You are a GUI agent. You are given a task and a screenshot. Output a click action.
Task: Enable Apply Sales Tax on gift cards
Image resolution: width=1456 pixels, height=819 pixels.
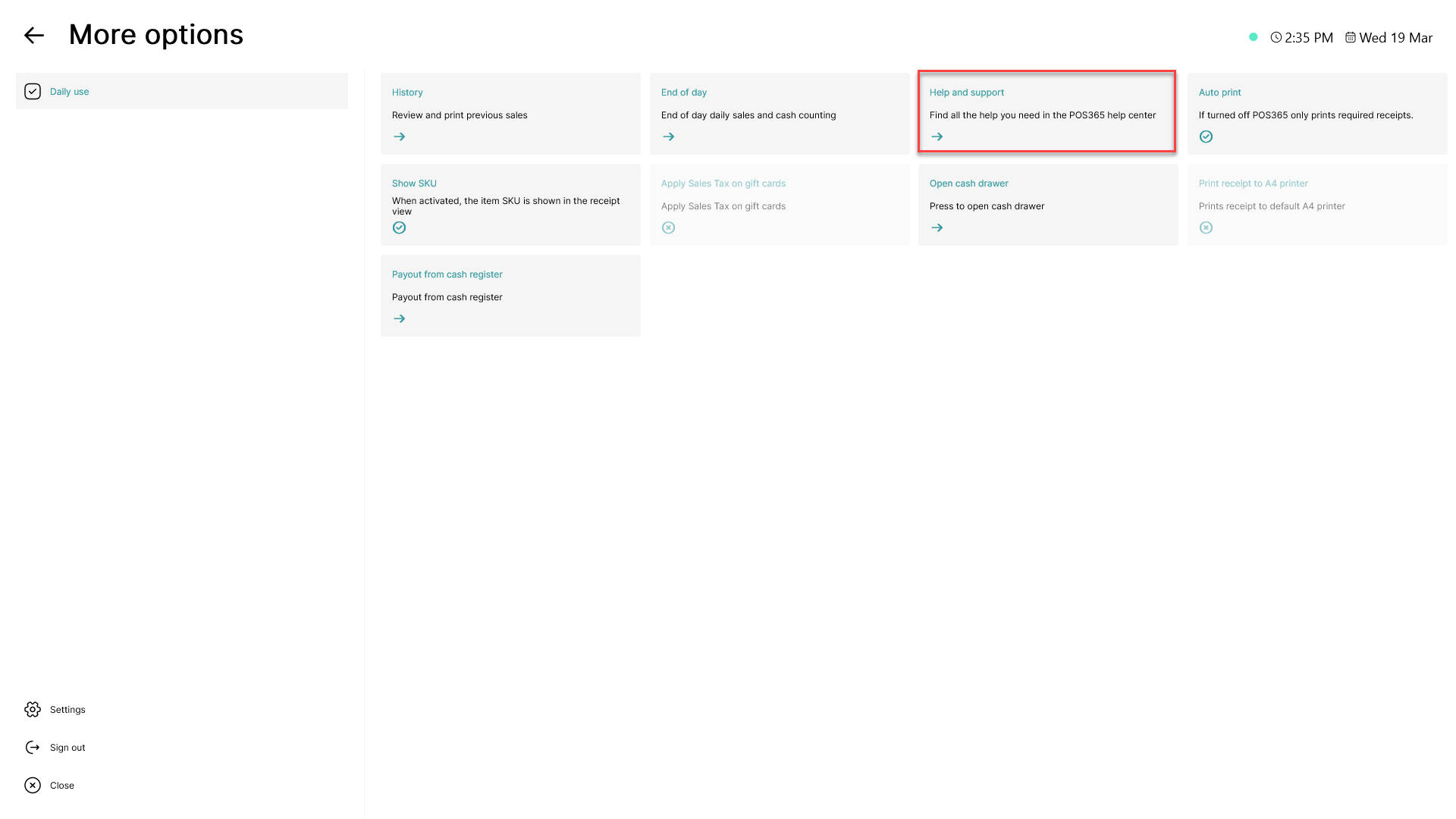click(668, 227)
